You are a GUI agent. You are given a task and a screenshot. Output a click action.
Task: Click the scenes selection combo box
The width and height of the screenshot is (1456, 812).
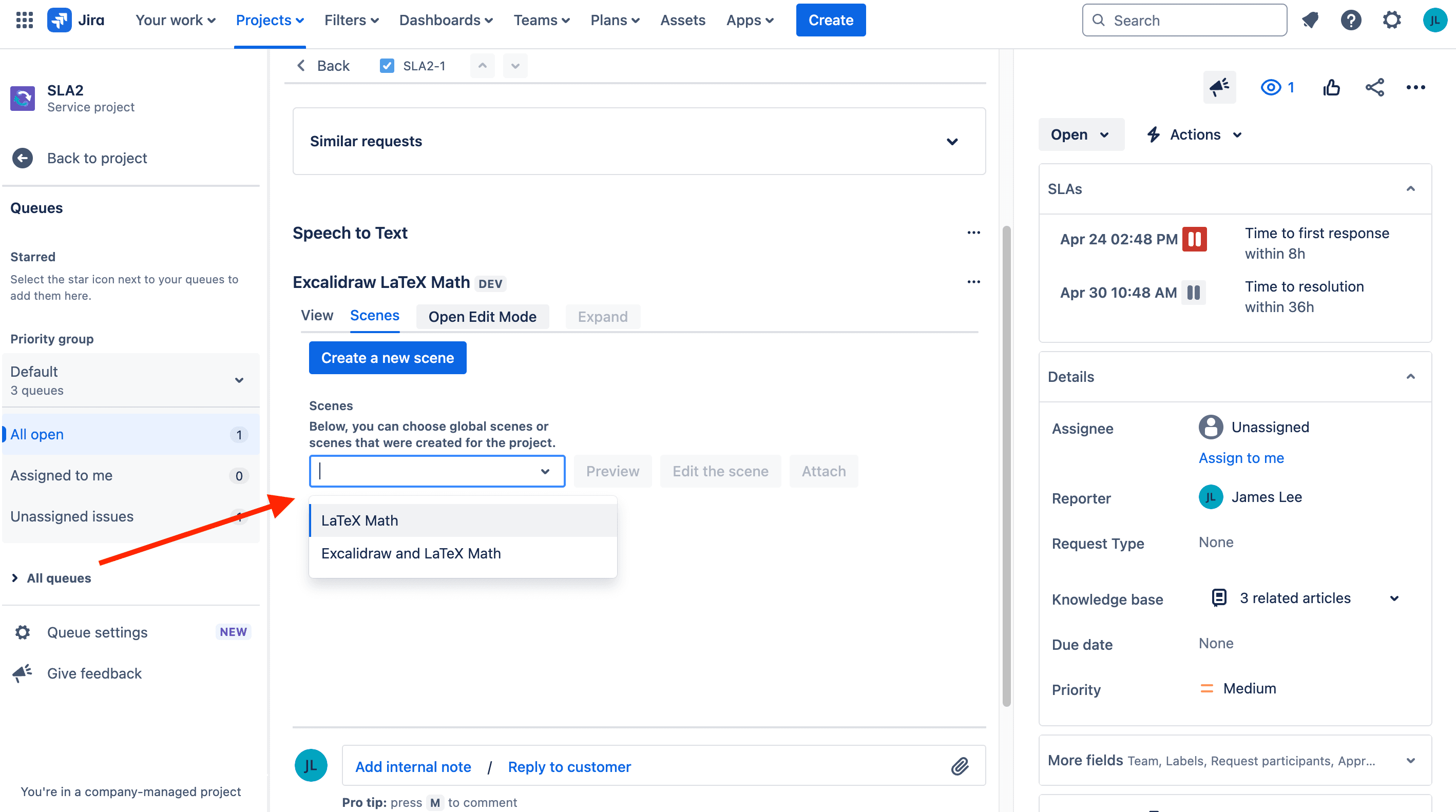[436, 471]
